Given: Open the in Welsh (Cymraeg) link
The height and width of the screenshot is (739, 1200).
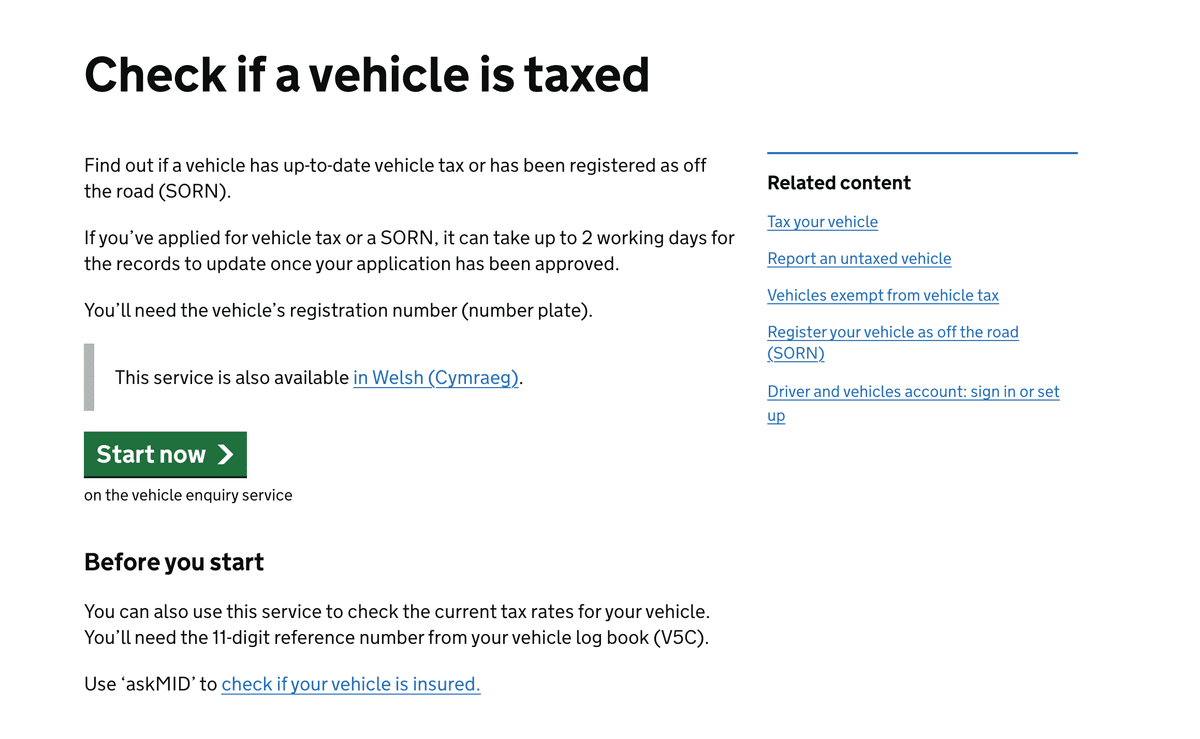Looking at the screenshot, I should [x=436, y=378].
